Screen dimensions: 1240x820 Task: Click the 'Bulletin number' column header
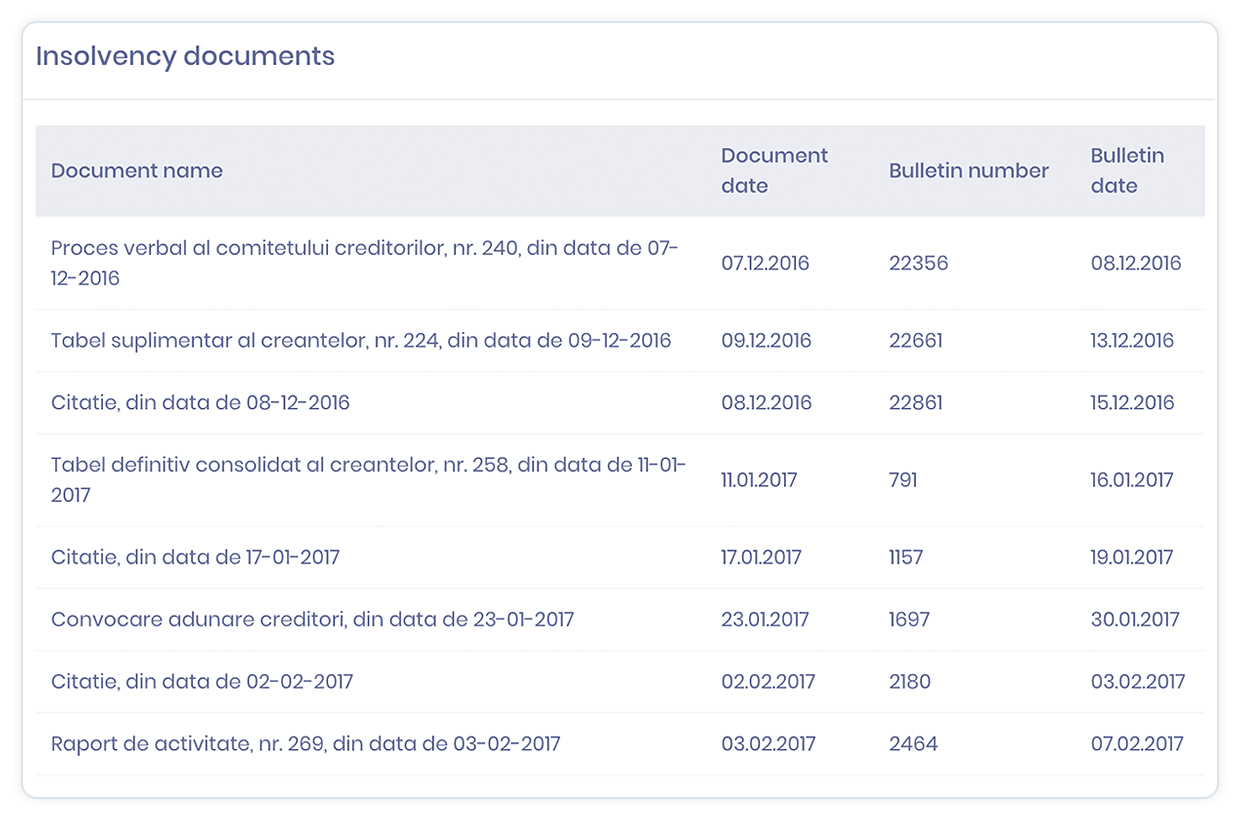coord(969,171)
